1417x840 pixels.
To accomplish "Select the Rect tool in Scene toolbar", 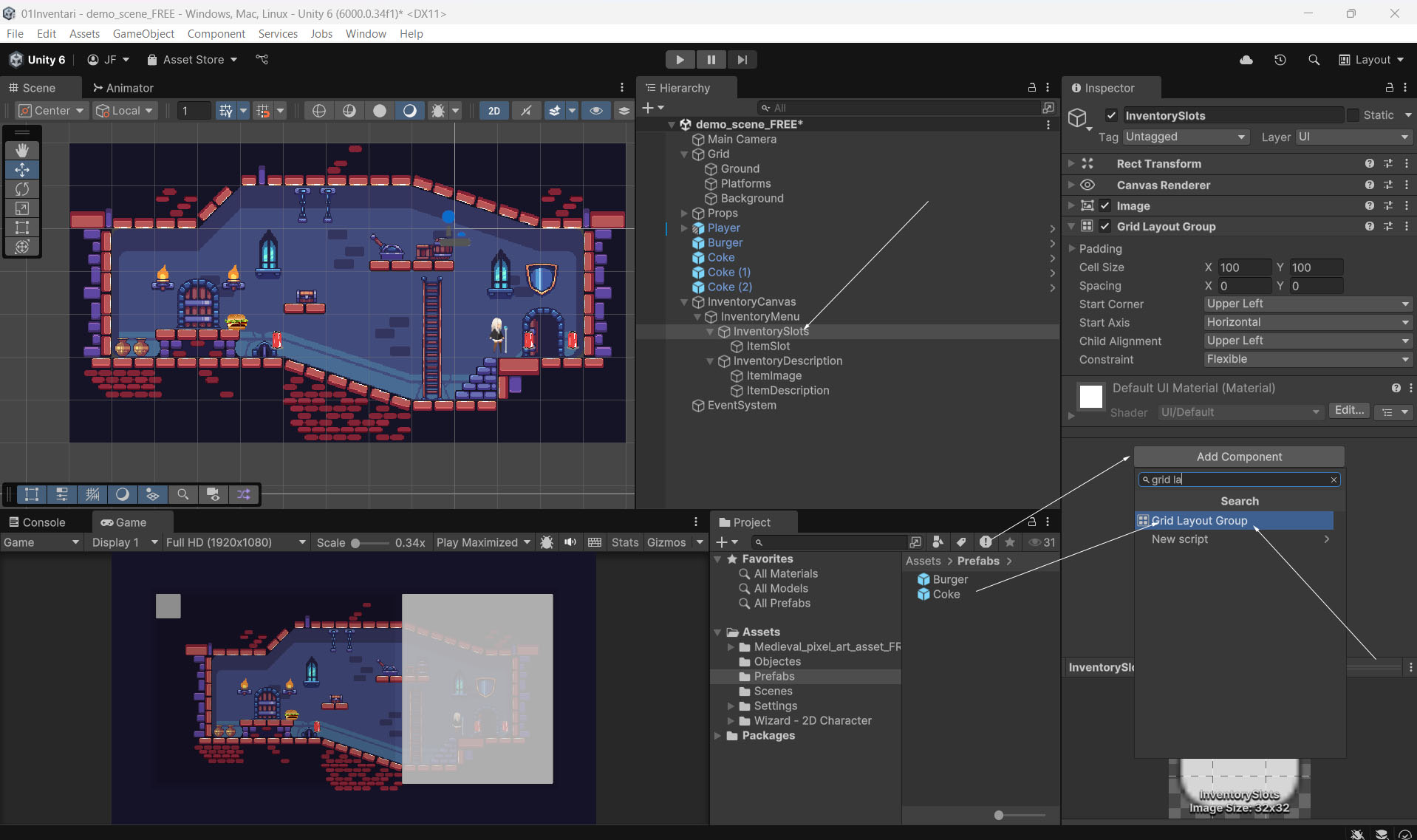I will coord(22,228).
